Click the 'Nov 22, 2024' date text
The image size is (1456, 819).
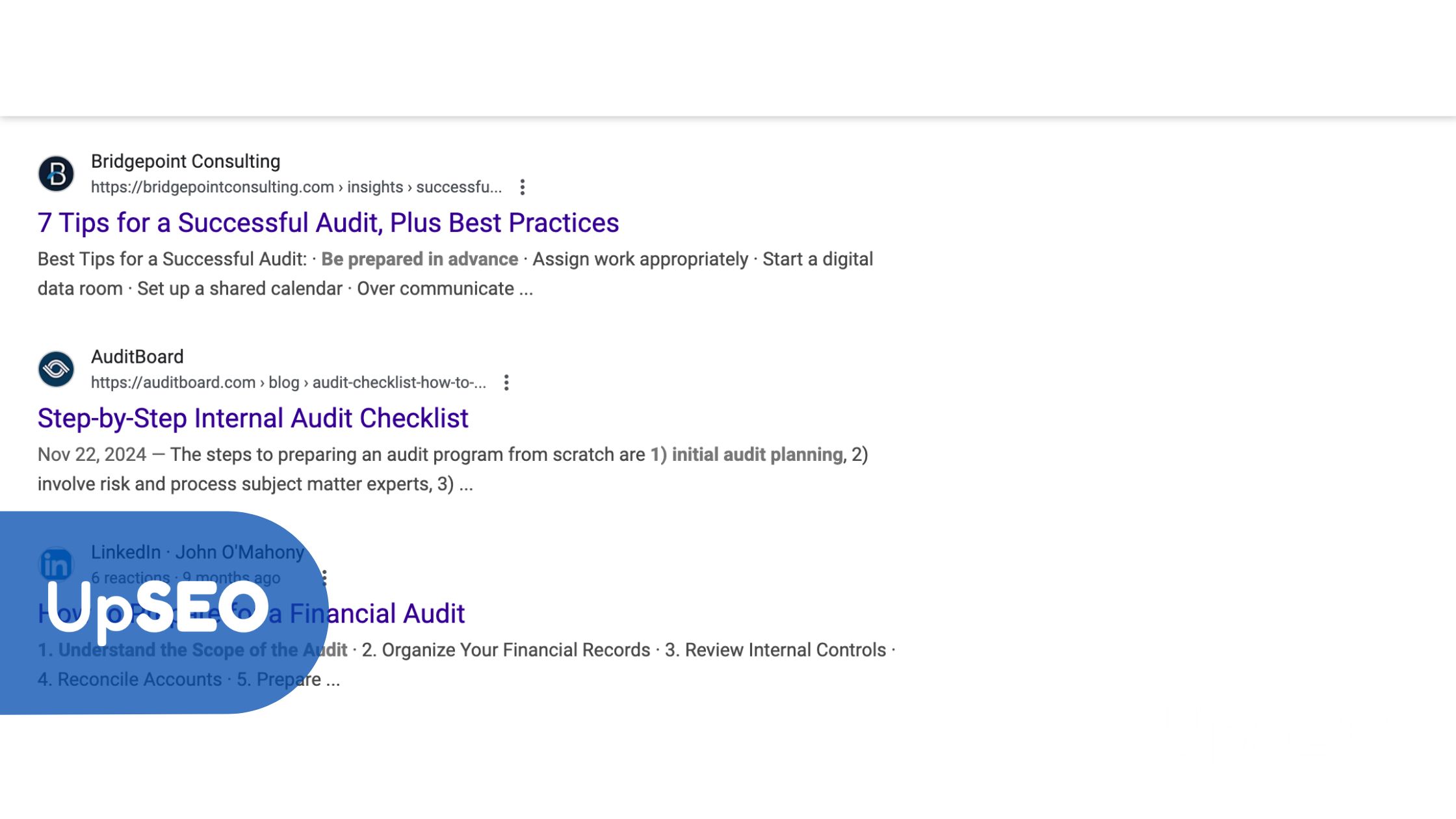point(92,455)
